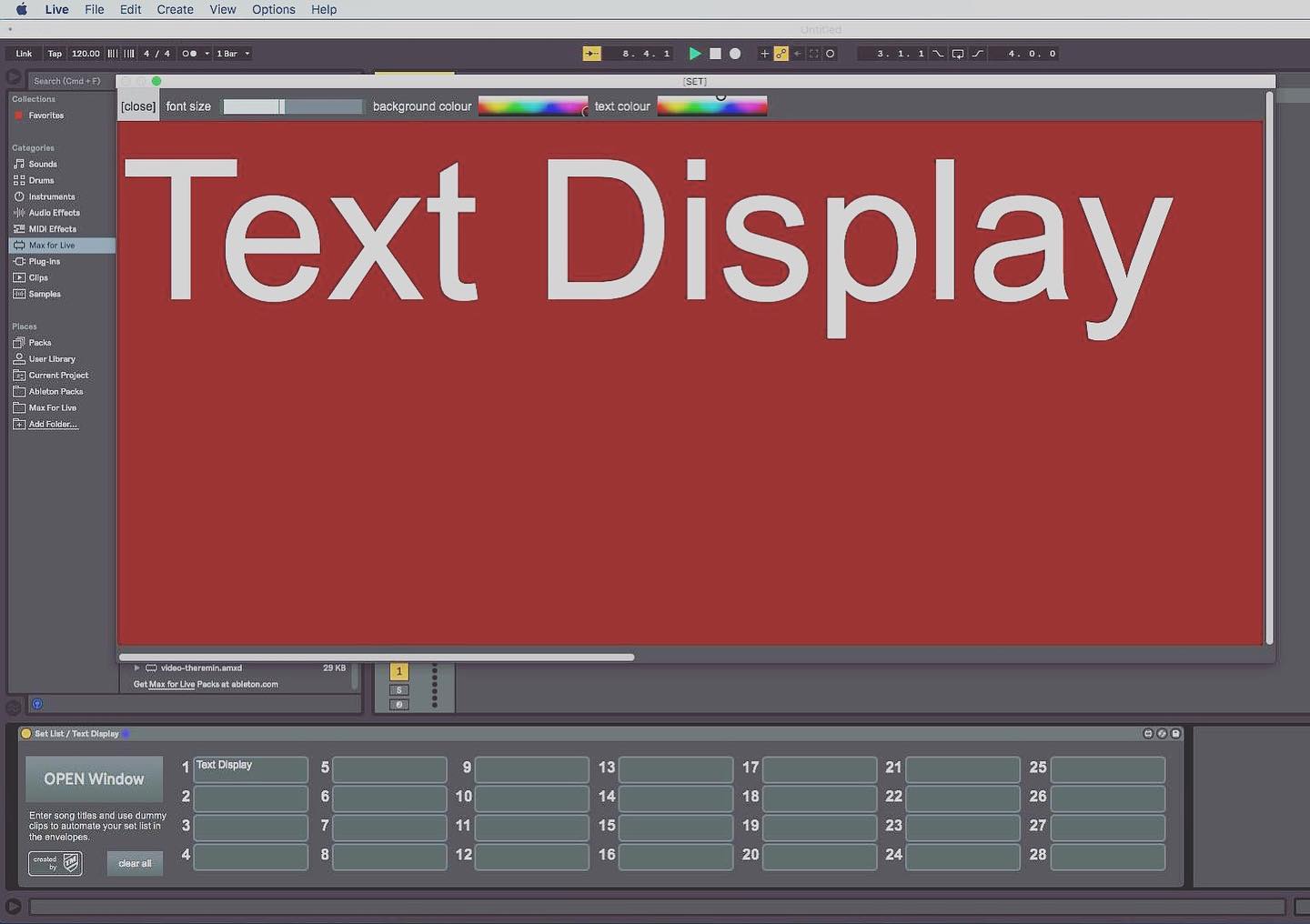The width and height of the screenshot is (1310, 924).
Task: Toggle the yellow Automation Arm button
Action: point(781,54)
